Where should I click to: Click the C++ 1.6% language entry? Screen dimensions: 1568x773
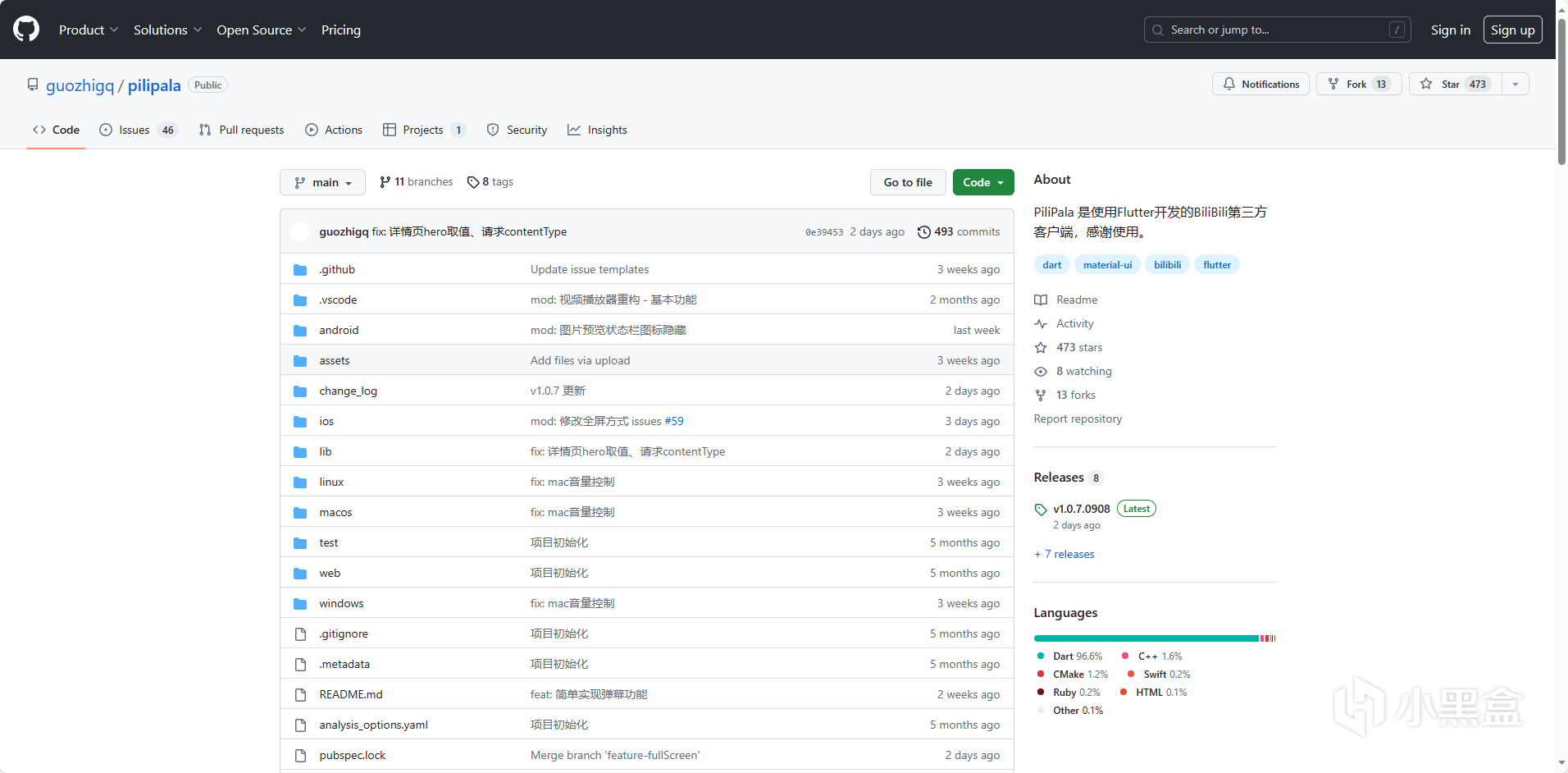(1152, 656)
